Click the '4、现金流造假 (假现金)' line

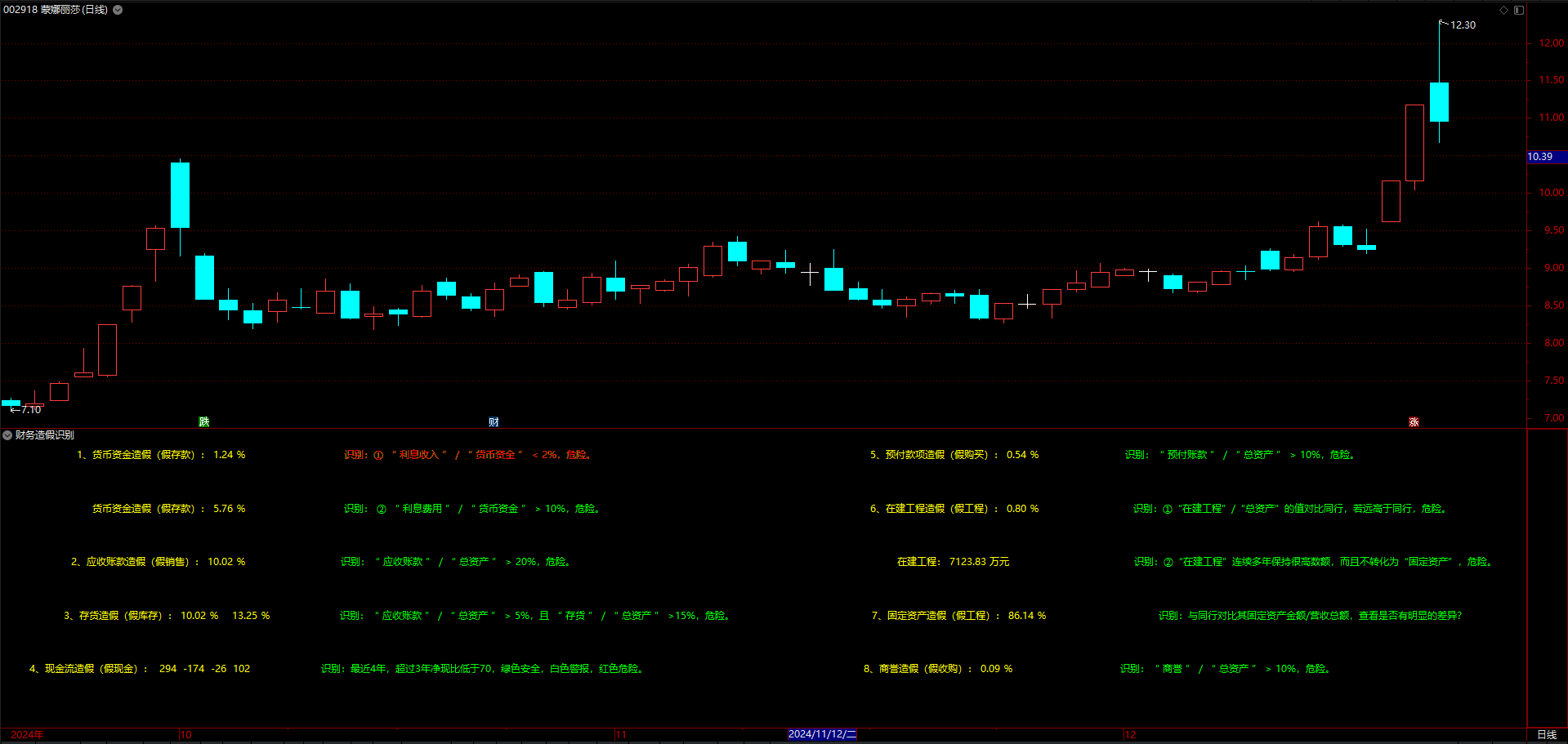click(140, 669)
